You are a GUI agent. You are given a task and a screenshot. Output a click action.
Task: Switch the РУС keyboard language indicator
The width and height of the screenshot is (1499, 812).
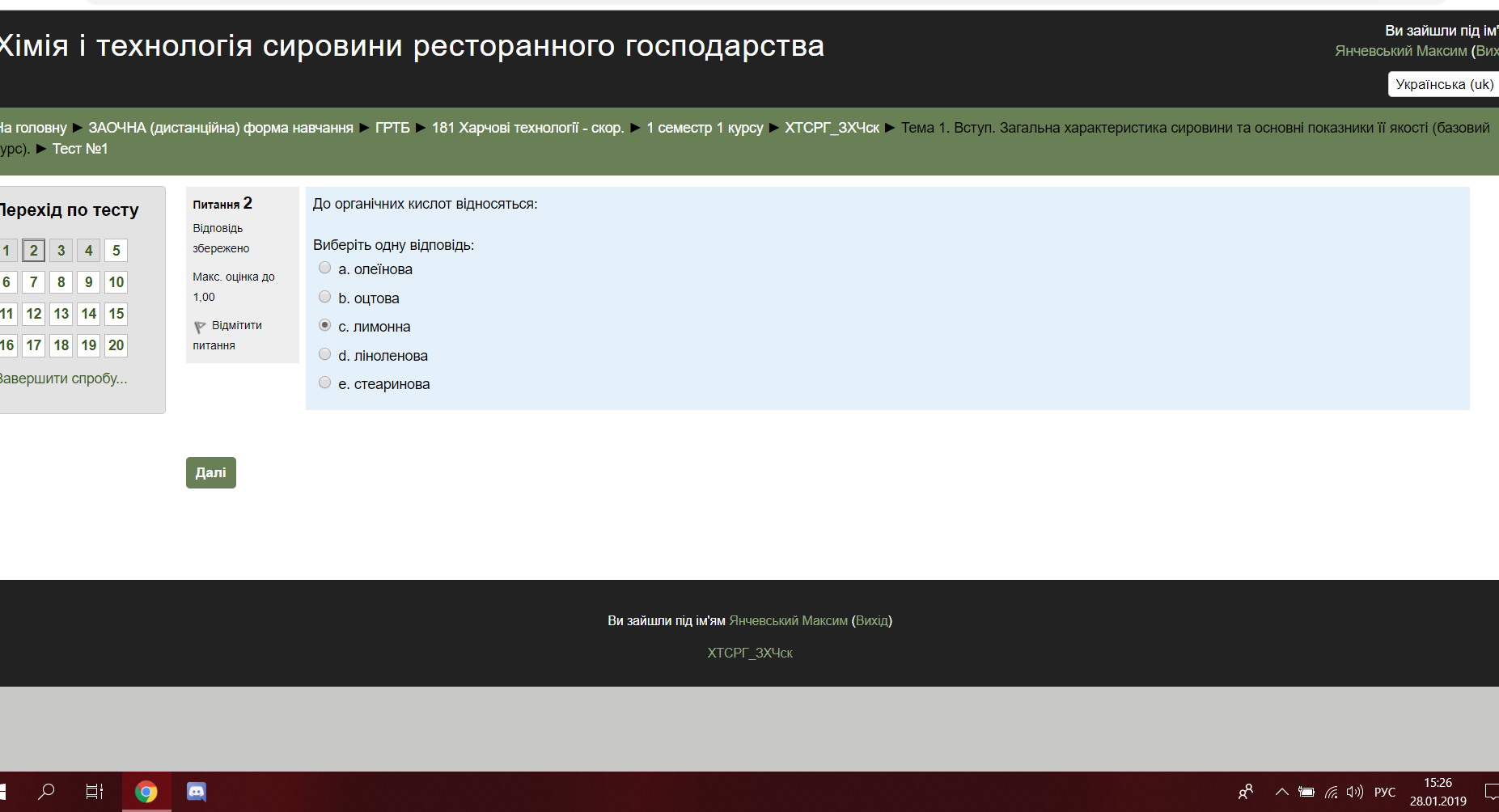tap(1385, 792)
